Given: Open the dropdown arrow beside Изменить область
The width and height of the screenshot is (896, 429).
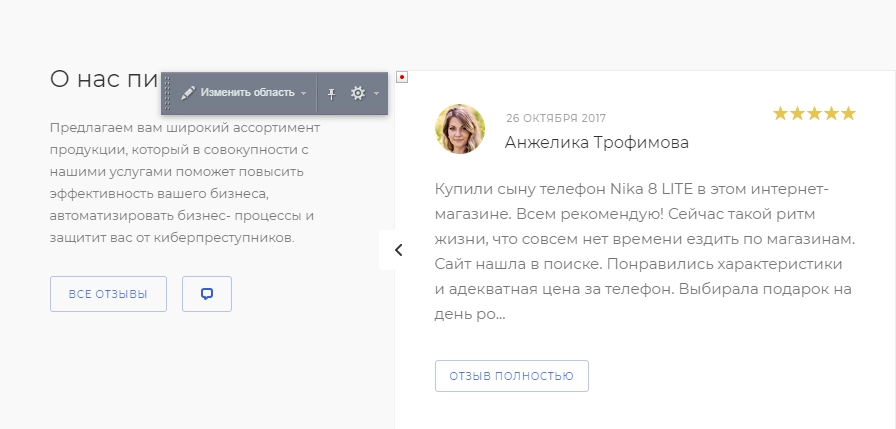Looking at the screenshot, I should [x=303, y=94].
